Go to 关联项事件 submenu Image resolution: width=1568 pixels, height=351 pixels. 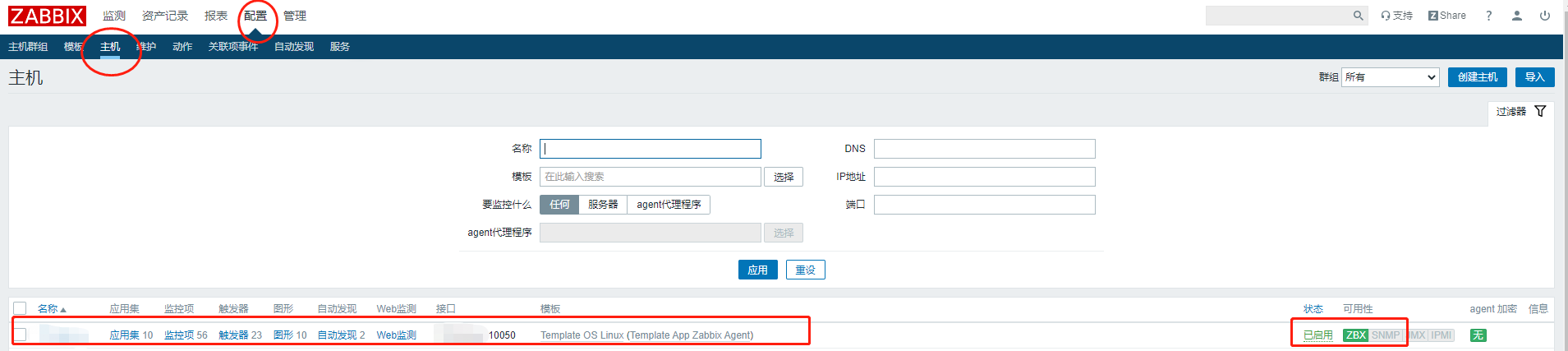coord(233,47)
